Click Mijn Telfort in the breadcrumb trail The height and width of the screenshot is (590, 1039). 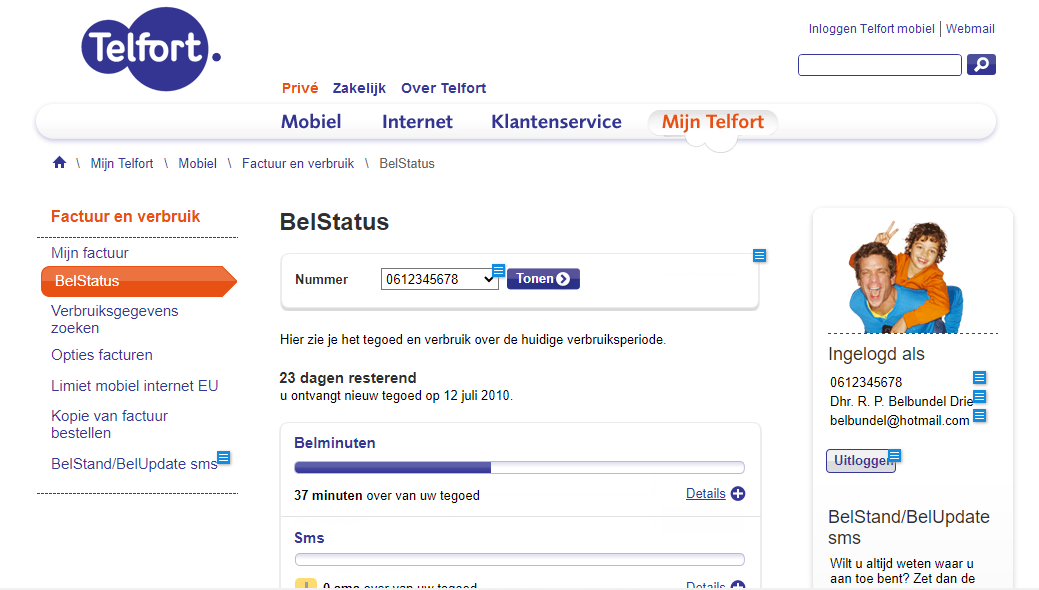122,163
